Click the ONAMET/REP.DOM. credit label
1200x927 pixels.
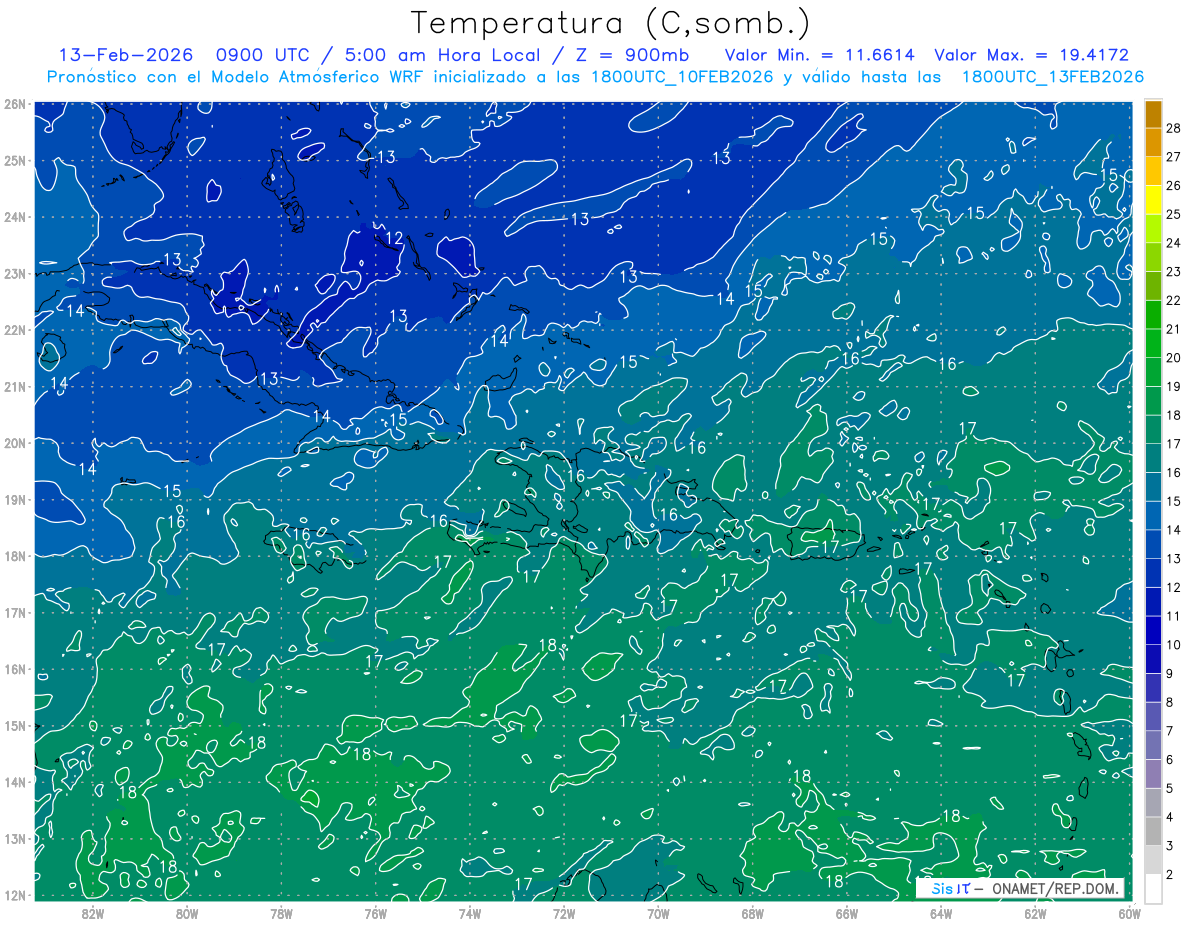(1056, 888)
